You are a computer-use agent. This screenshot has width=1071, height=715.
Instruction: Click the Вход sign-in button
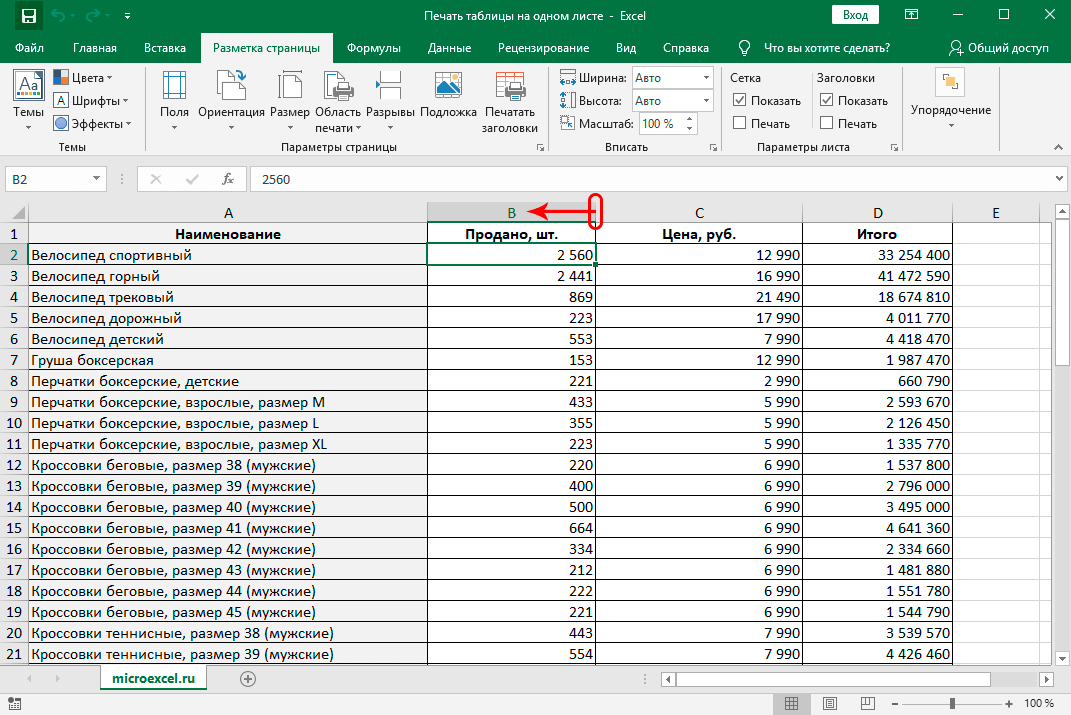pyautogui.click(x=854, y=16)
